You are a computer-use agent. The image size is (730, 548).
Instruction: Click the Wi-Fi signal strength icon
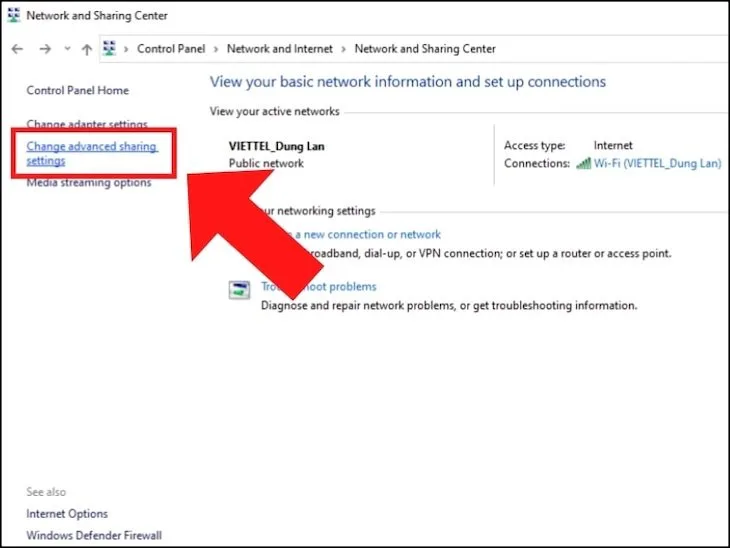click(x=583, y=163)
